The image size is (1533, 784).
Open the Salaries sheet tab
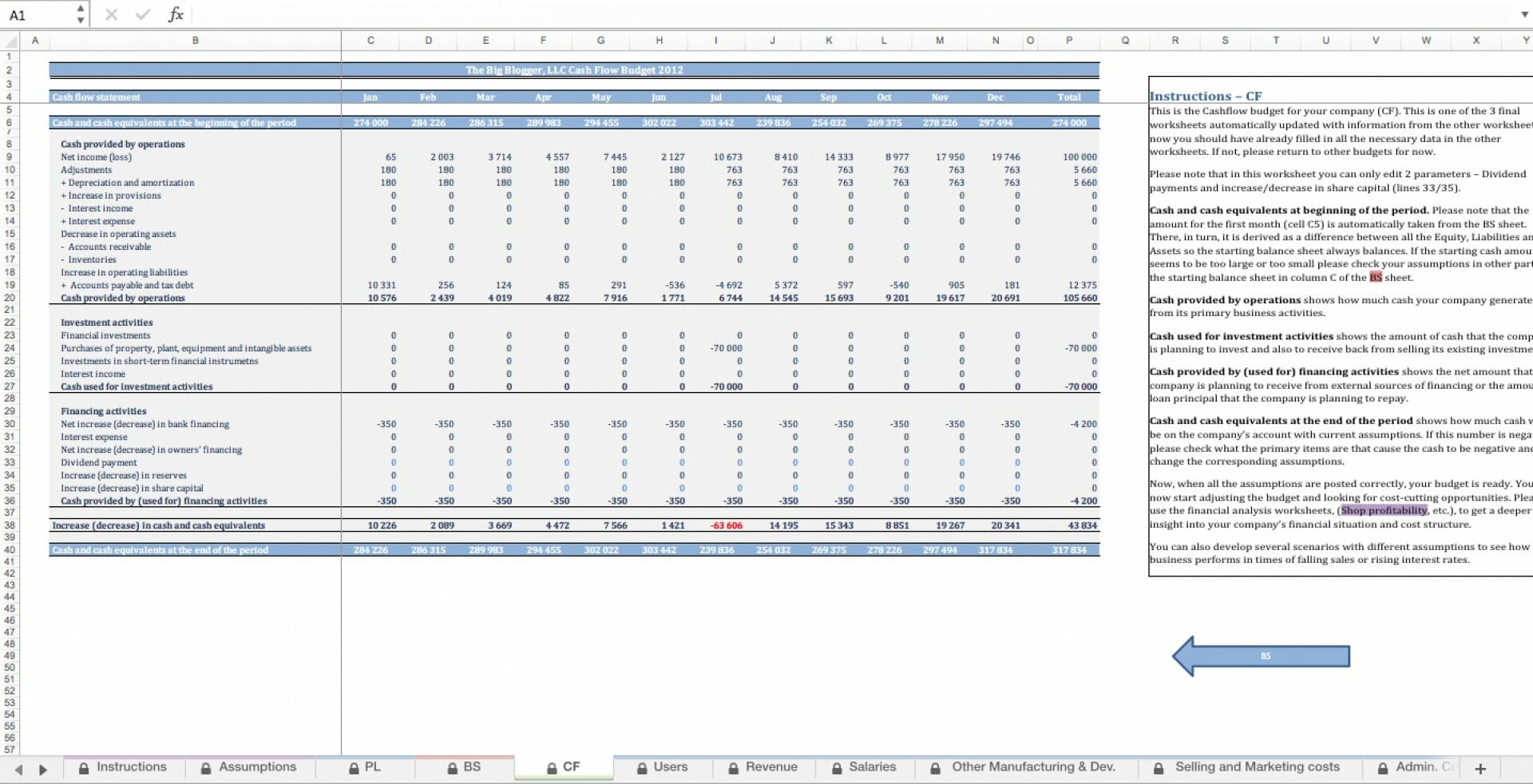point(863,766)
